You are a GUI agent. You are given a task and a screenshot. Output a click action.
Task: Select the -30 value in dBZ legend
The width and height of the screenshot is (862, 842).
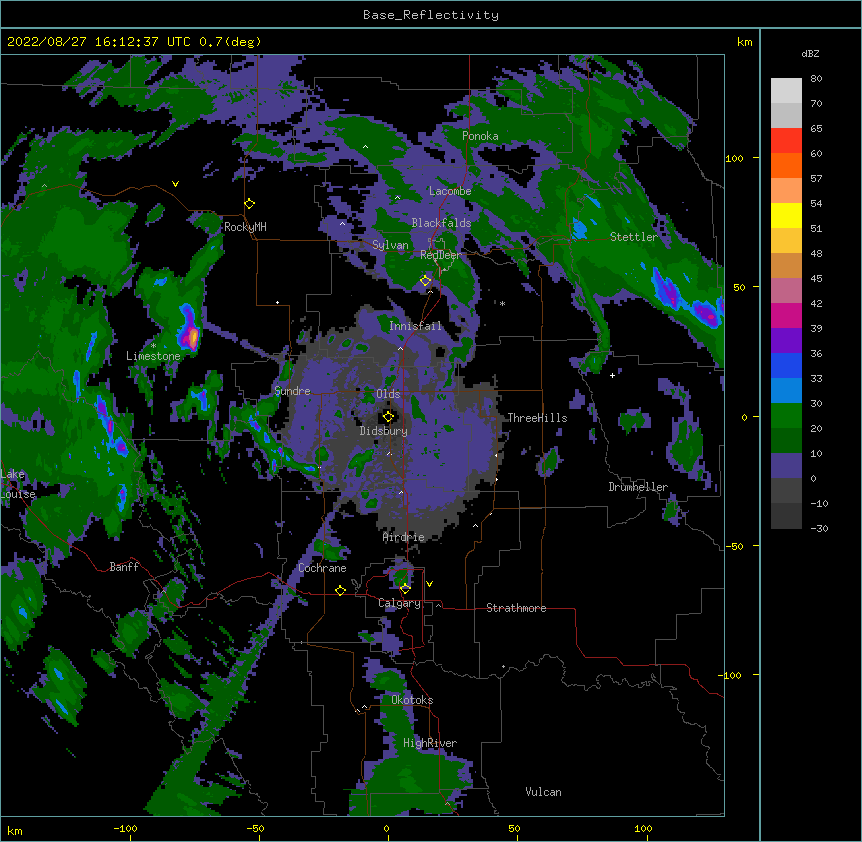point(819,528)
